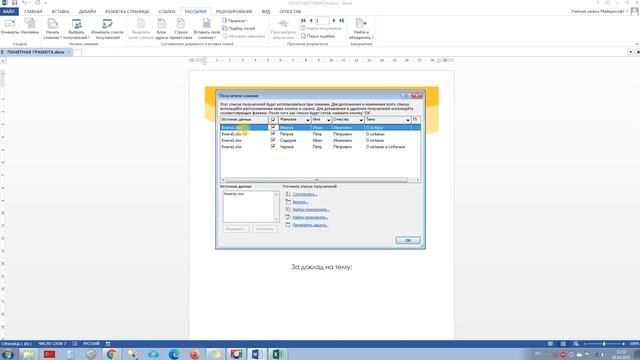Open Word from the taskbar
The height and width of the screenshot is (360, 640).
pyautogui.click(x=256, y=354)
